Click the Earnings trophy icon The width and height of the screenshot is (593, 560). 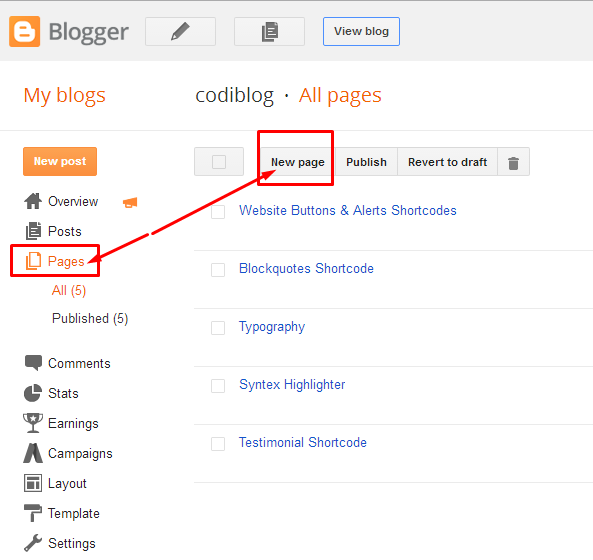click(x=33, y=423)
